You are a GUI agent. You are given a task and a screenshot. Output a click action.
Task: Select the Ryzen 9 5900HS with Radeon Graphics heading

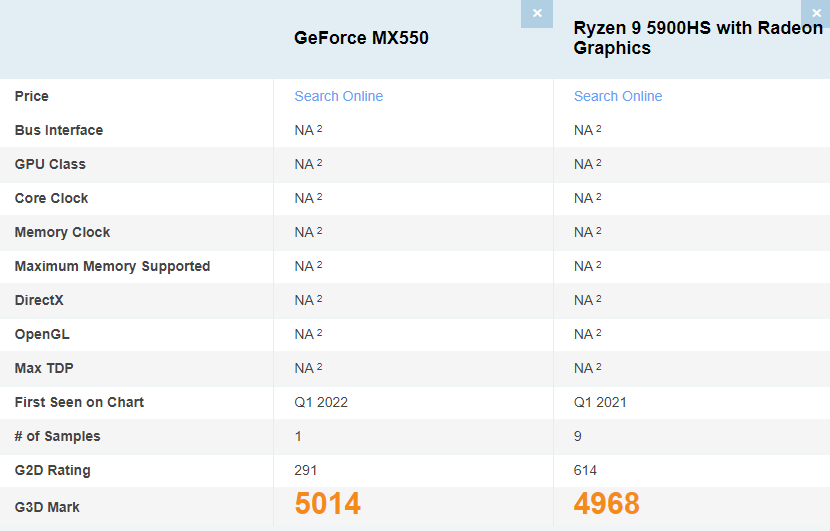pyautogui.click(x=697, y=38)
